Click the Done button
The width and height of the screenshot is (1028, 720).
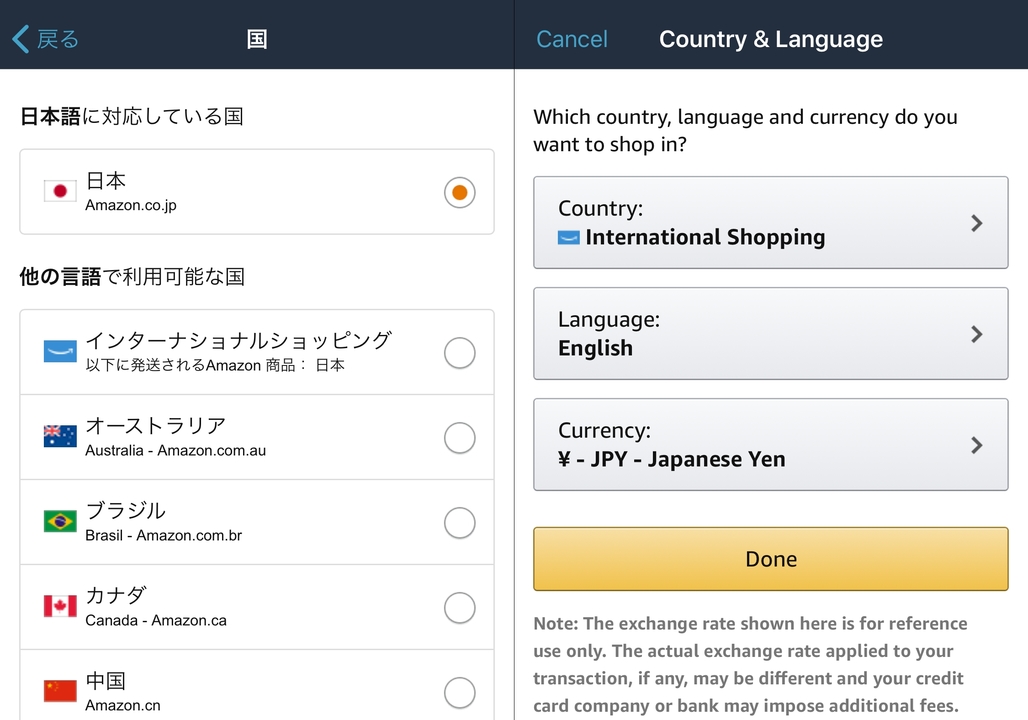coord(770,559)
